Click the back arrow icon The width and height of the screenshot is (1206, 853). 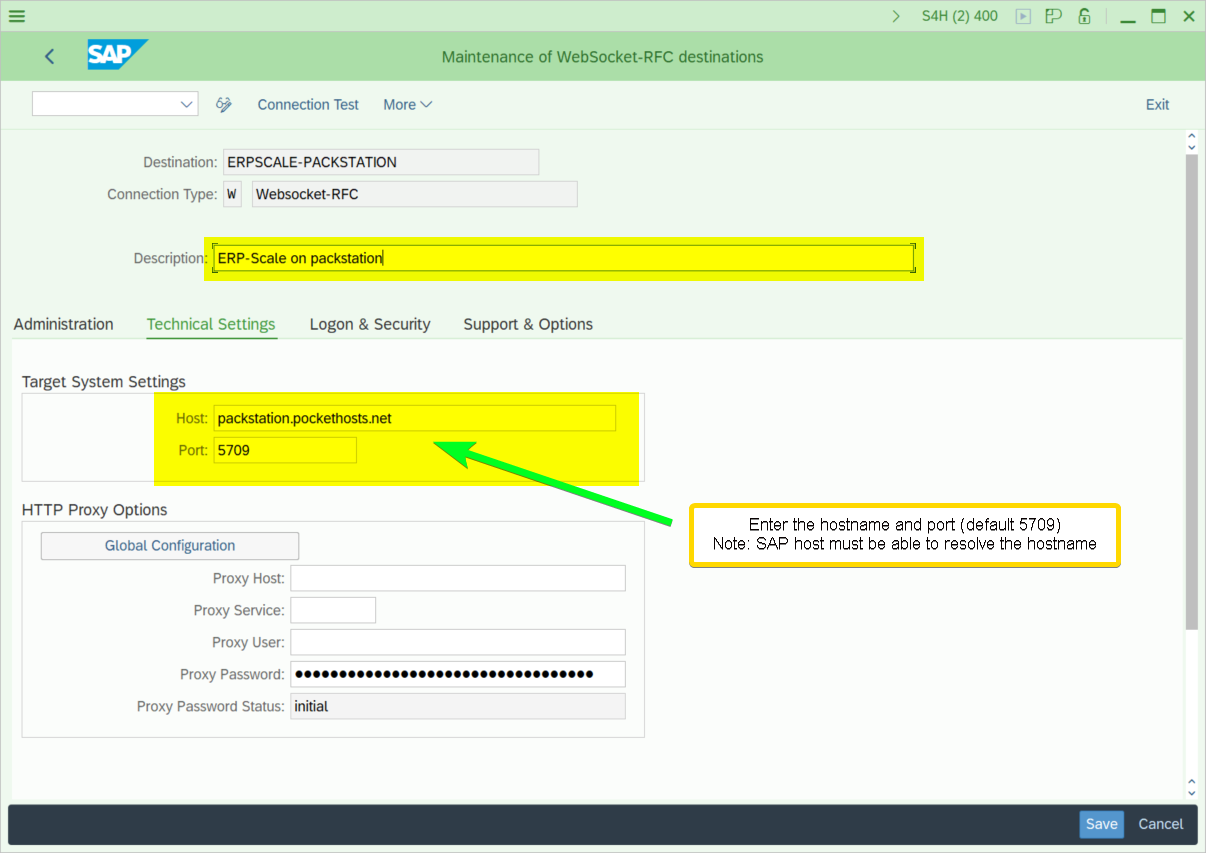point(50,57)
